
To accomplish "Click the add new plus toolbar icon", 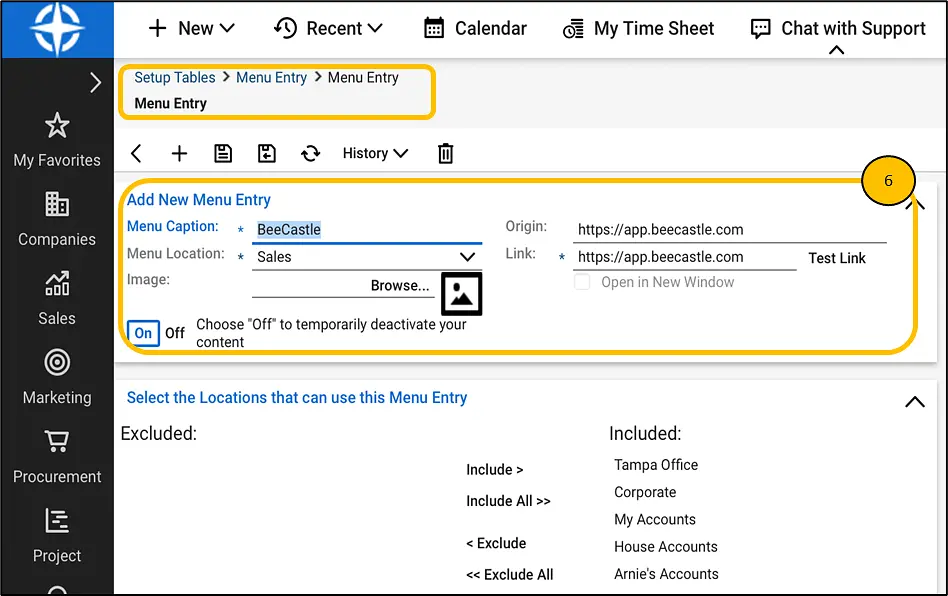I will click(179, 154).
